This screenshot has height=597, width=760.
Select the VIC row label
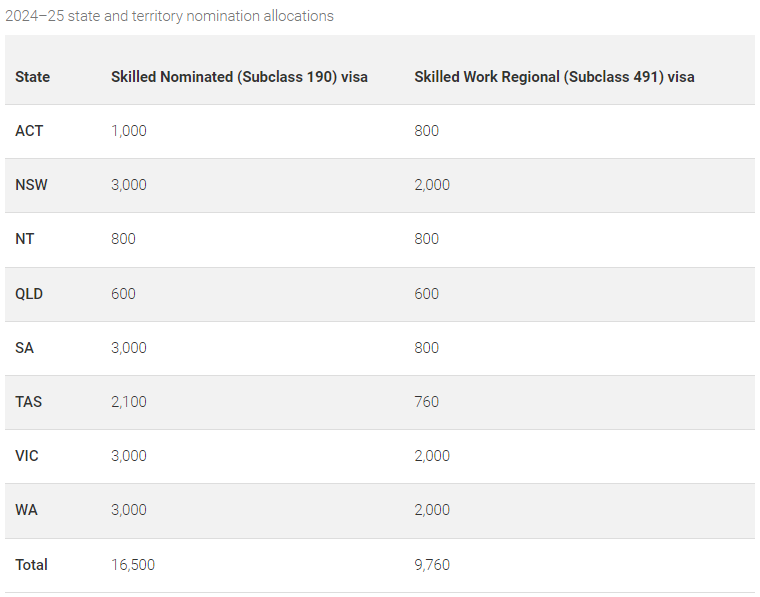tap(27, 456)
